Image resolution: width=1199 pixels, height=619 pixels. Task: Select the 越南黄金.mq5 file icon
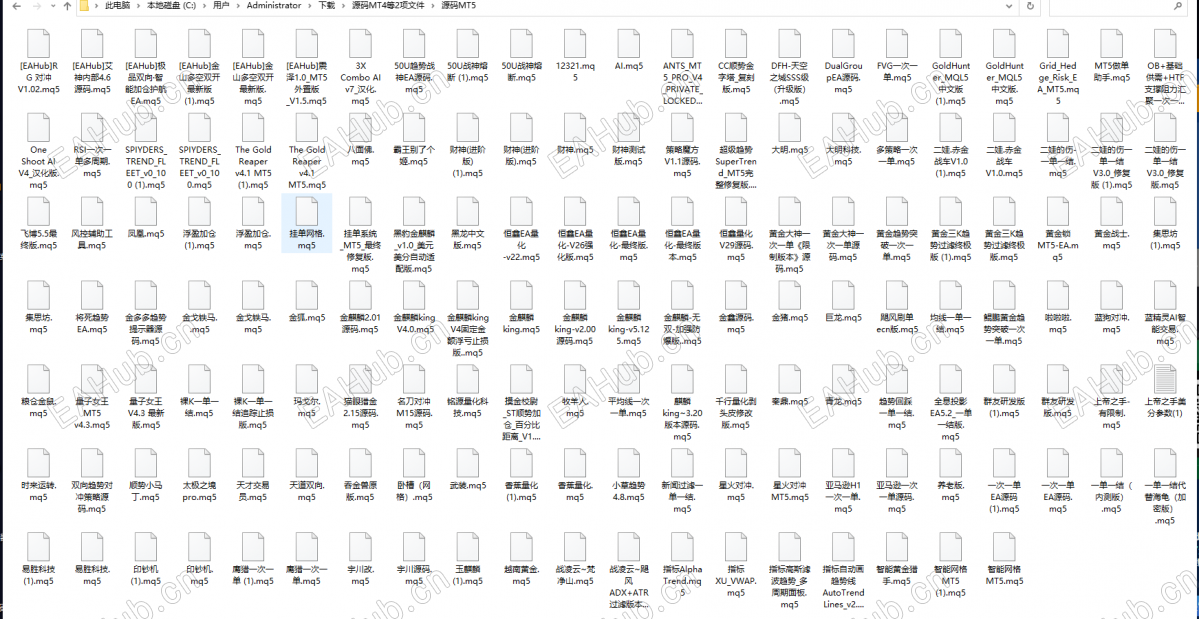click(522, 546)
